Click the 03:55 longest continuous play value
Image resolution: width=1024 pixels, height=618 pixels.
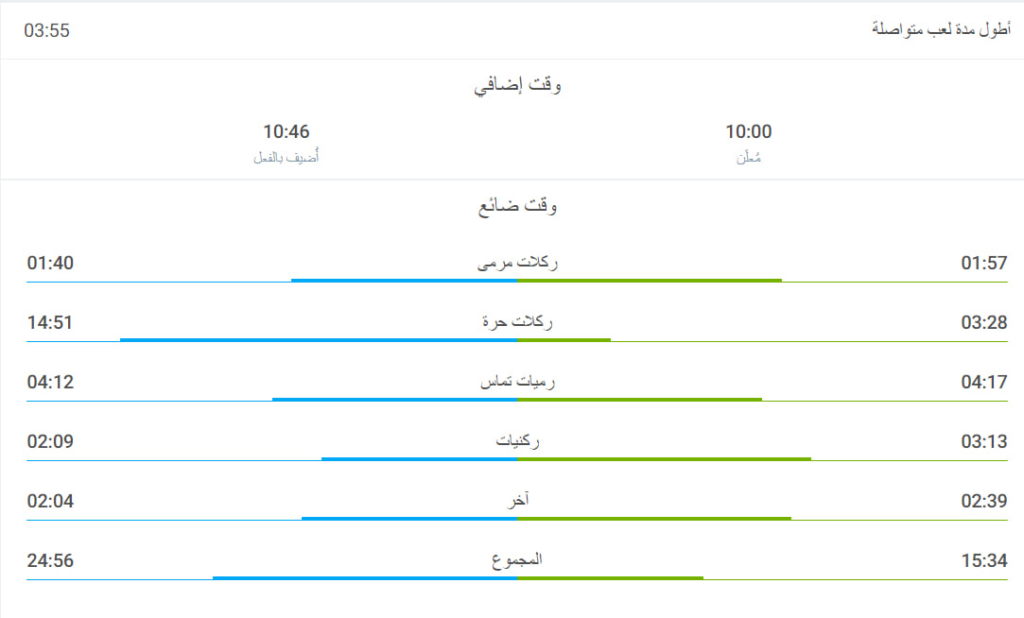[47, 30]
